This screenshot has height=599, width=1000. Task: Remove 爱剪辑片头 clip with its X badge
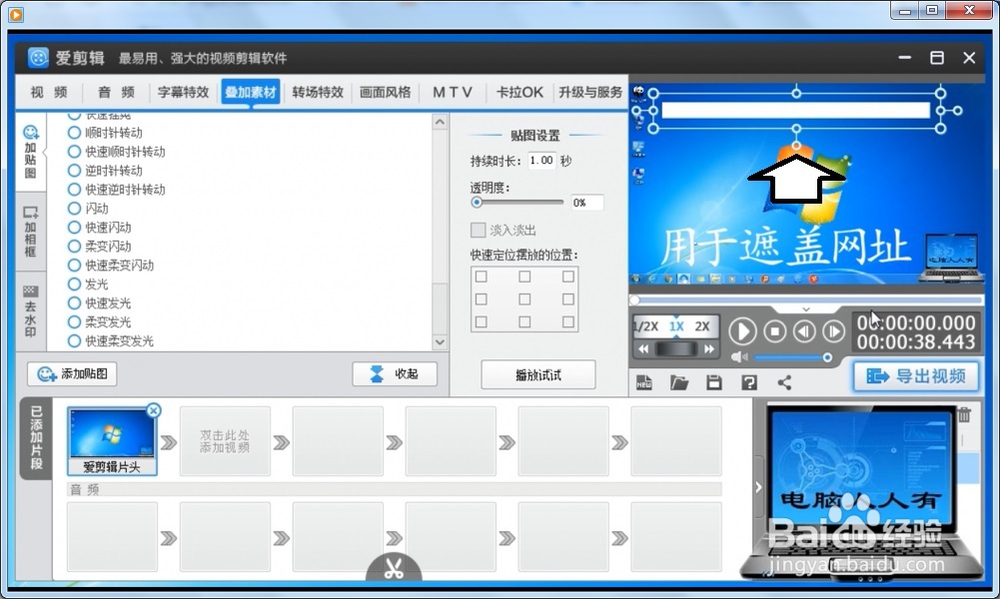(x=153, y=411)
